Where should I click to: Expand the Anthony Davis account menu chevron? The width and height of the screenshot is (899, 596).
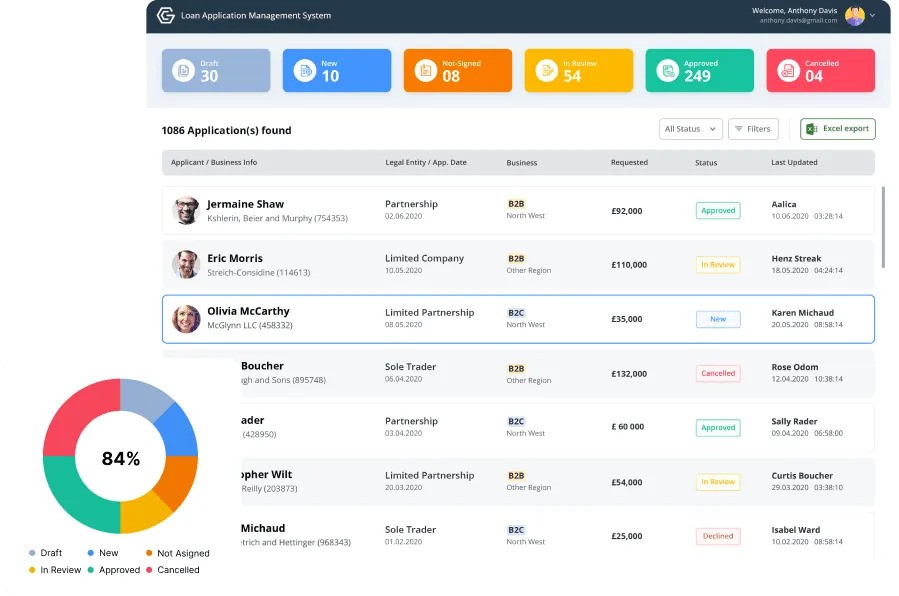click(x=874, y=16)
